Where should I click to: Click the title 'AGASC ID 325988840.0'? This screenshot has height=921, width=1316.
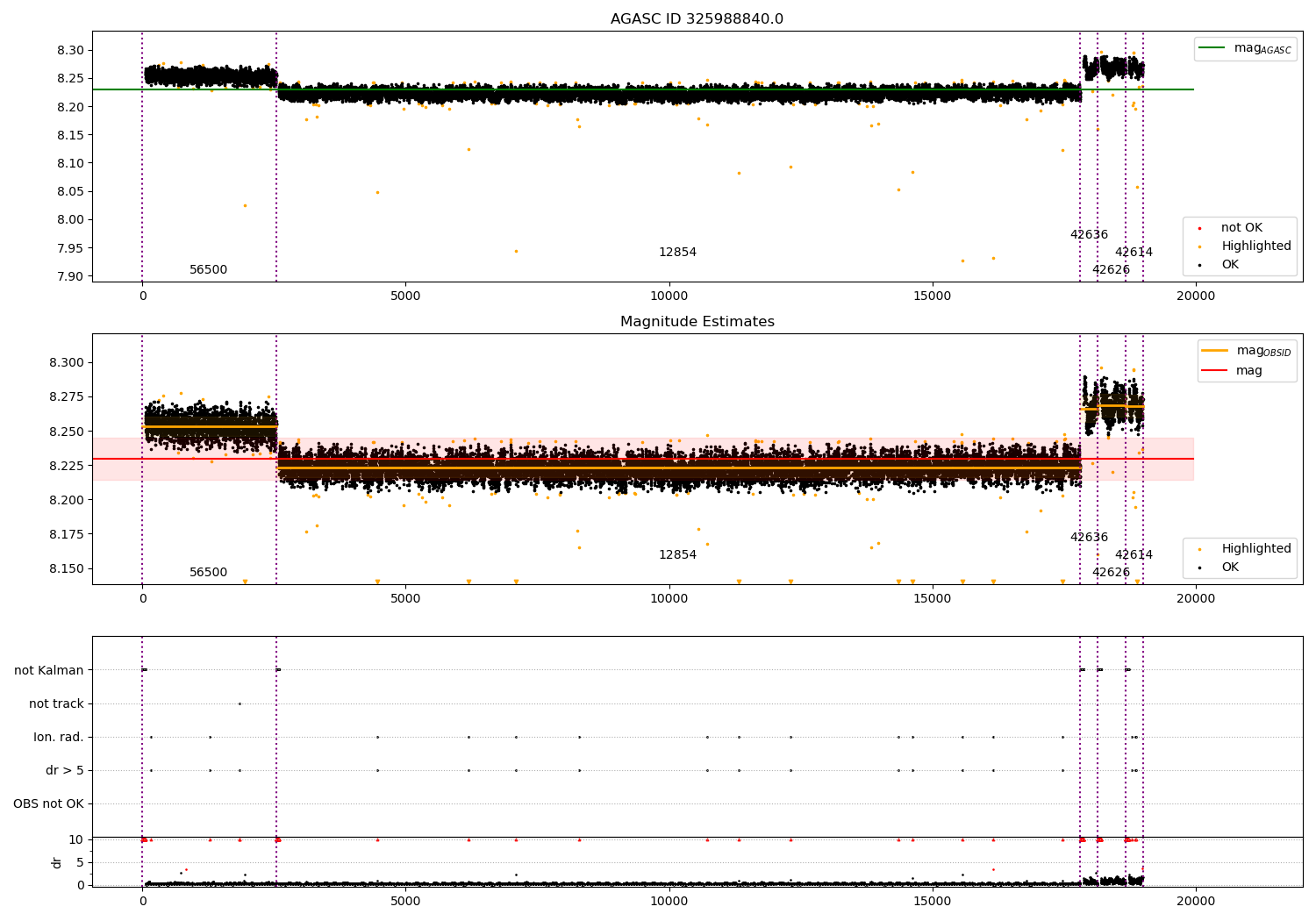click(x=697, y=19)
